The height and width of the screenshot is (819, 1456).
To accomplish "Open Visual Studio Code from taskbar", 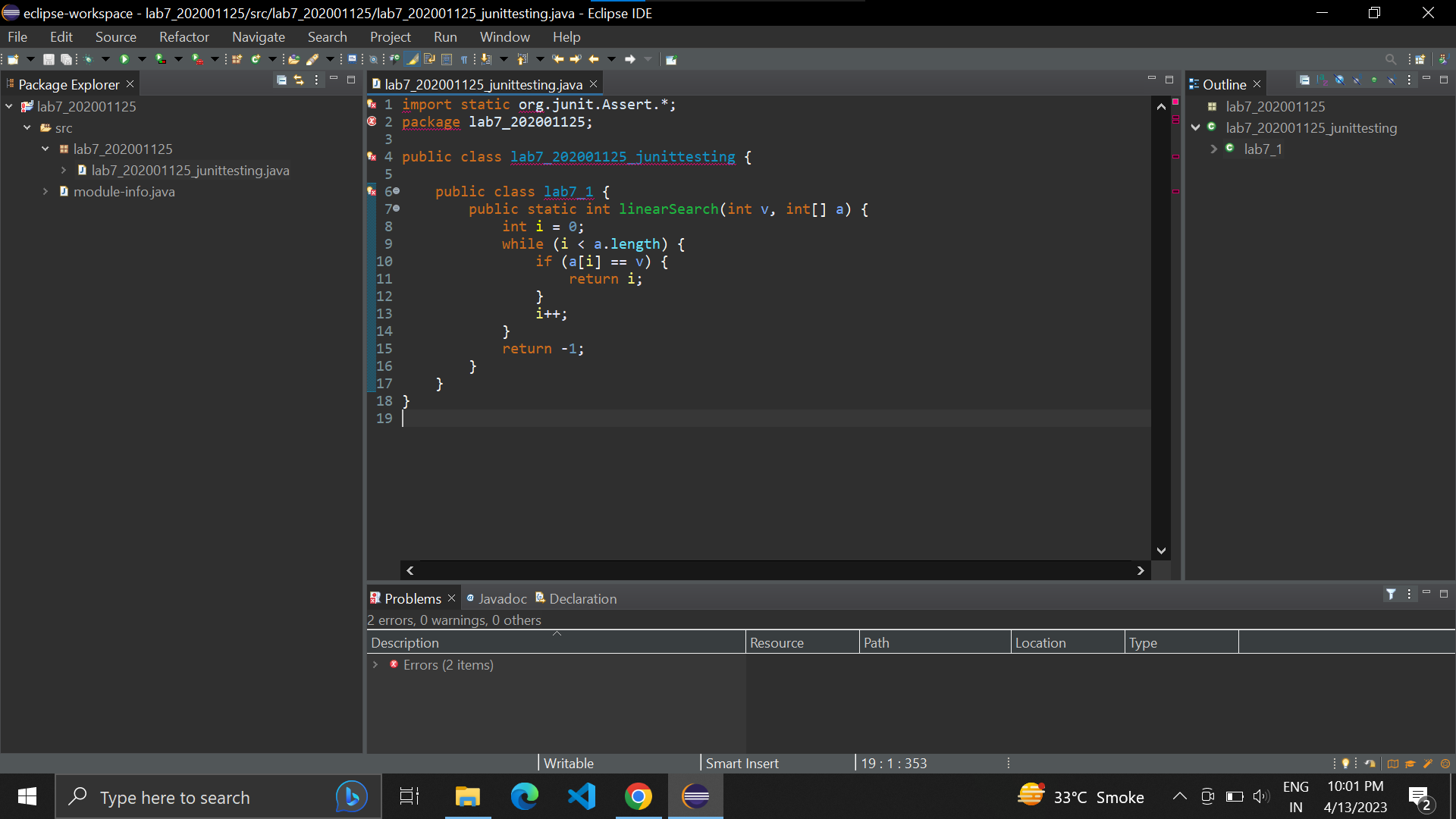I will 582,796.
